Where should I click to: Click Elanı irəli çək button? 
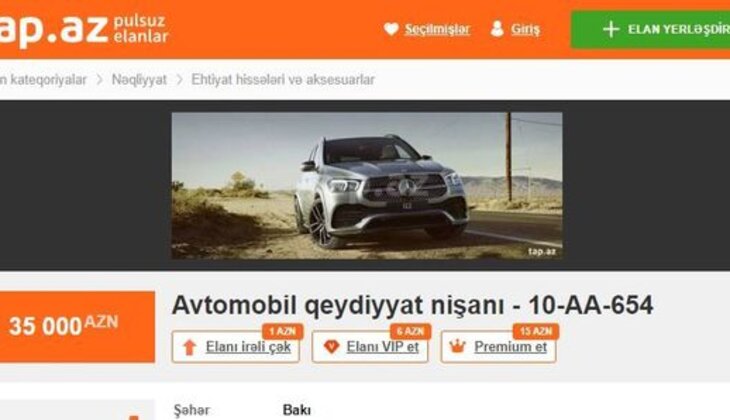236,346
